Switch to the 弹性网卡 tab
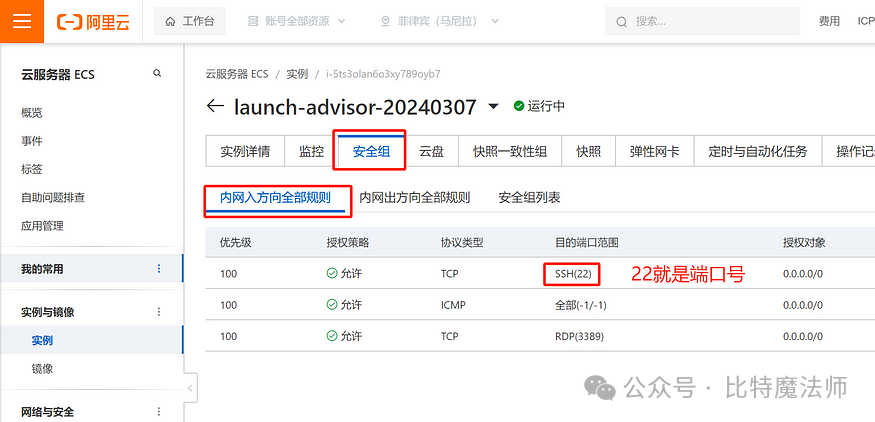Screen dimensions: 875x422 click(655, 151)
